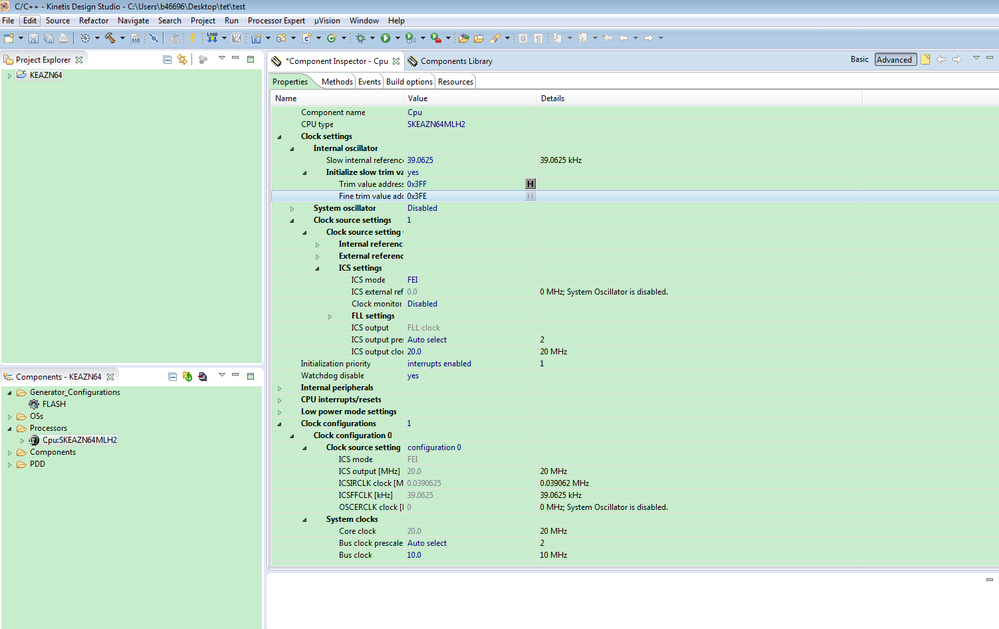Switch to the Events tab

pos(369,82)
